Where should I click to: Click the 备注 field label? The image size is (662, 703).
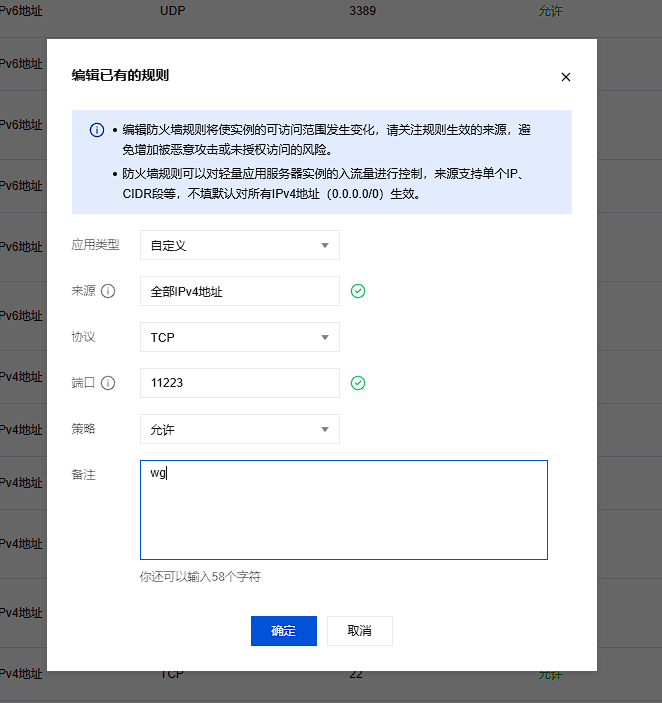pyautogui.click(x=83, y=474)
